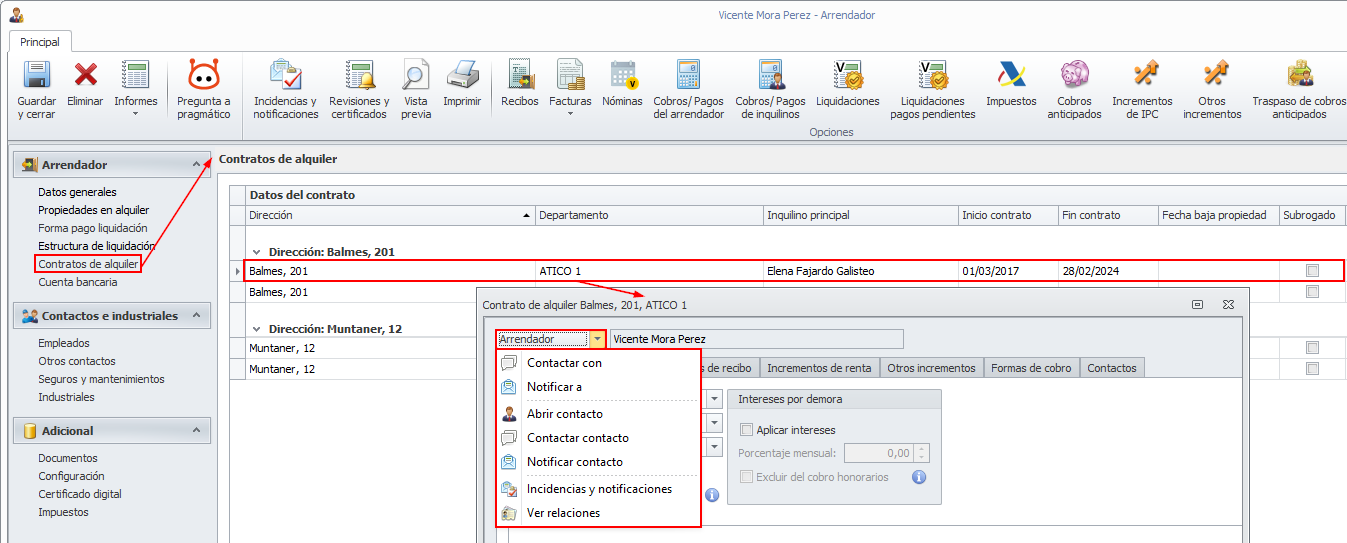The height and width of the screenshot is (543, 1347).
Task: Open Liquidaciones pagos pendientes icon
Action: coord(933,75)
